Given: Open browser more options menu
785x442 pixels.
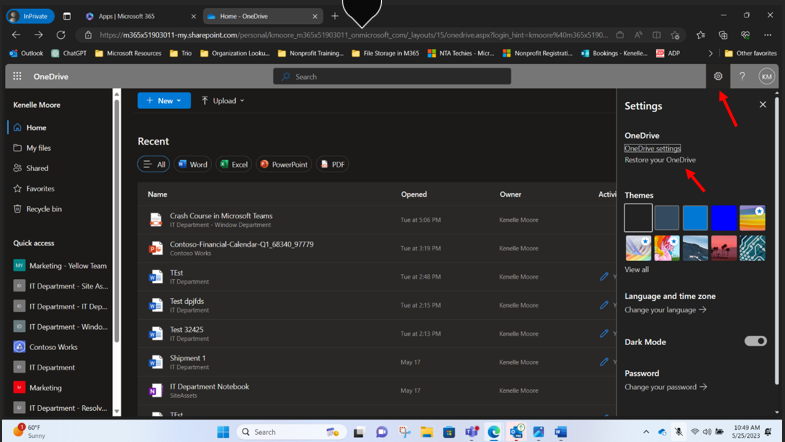Looking at the screenshot, I should click(x=767, y=35).
